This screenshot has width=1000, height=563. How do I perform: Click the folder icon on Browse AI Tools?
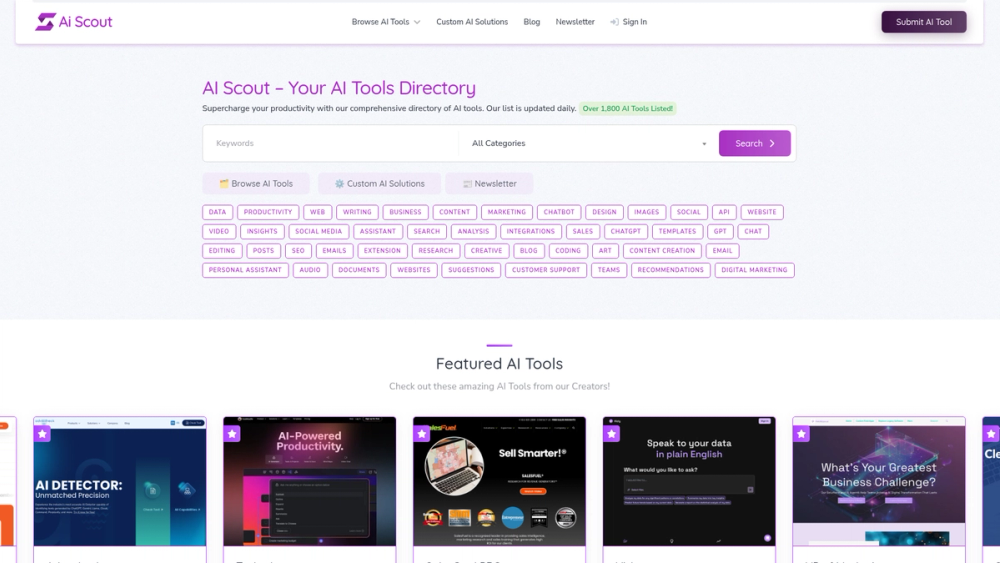tap(224, 184)
